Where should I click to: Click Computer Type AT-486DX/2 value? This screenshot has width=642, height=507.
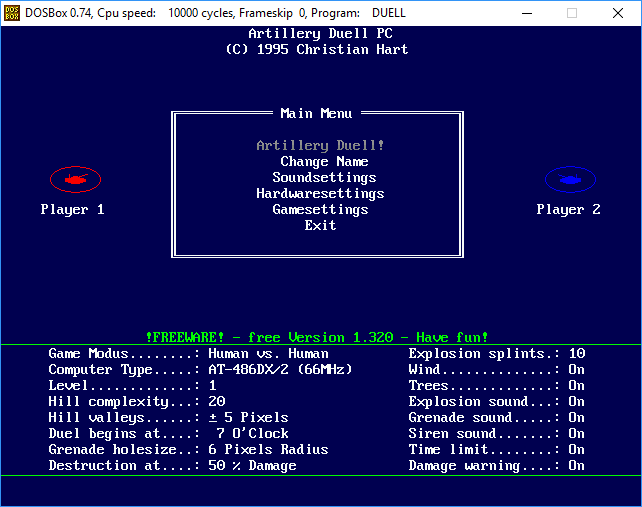click(x=280, y=369)
